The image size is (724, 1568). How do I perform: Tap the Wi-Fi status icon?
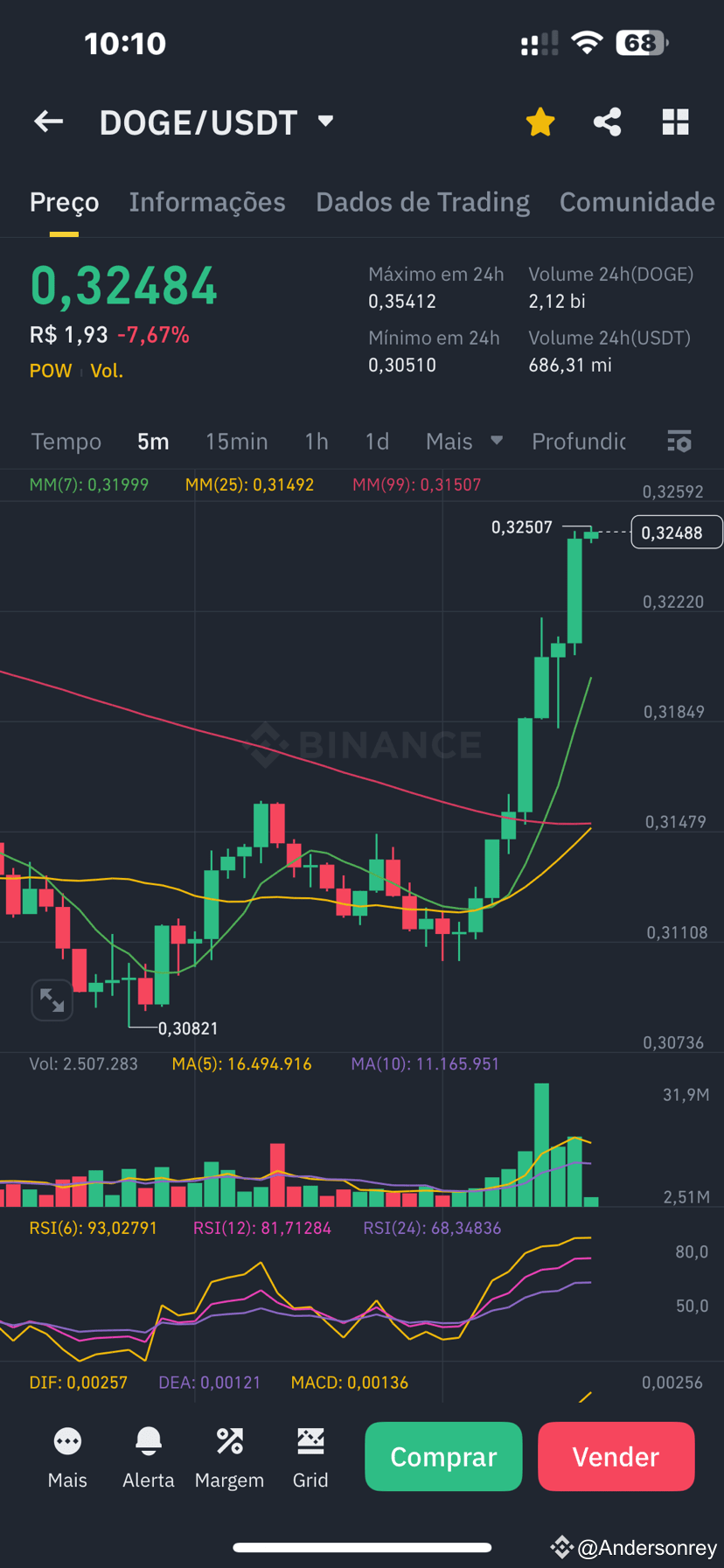click(587, 42)
